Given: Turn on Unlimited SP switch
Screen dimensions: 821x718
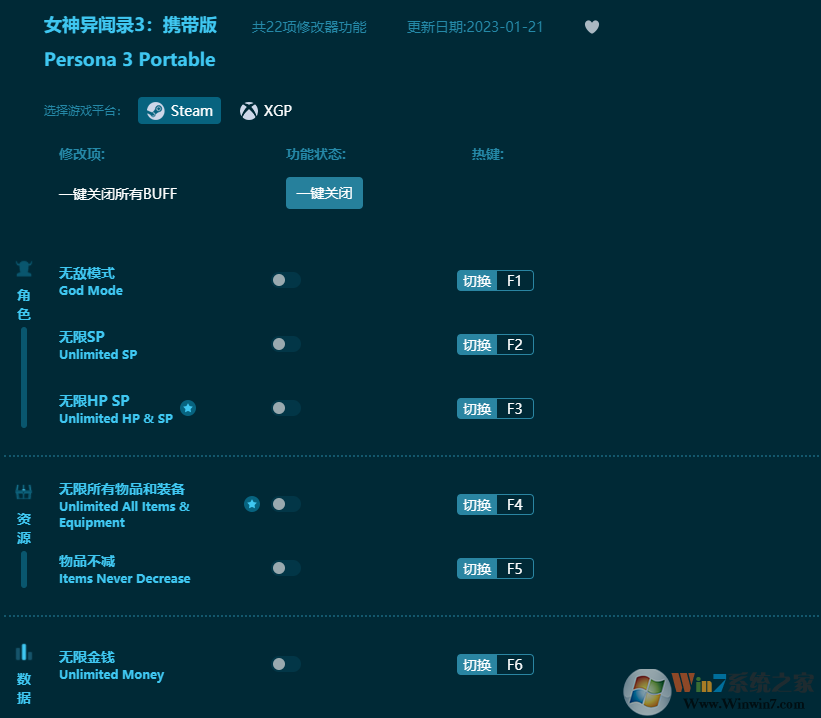Looking at the screenshot, I should point(286,344).
